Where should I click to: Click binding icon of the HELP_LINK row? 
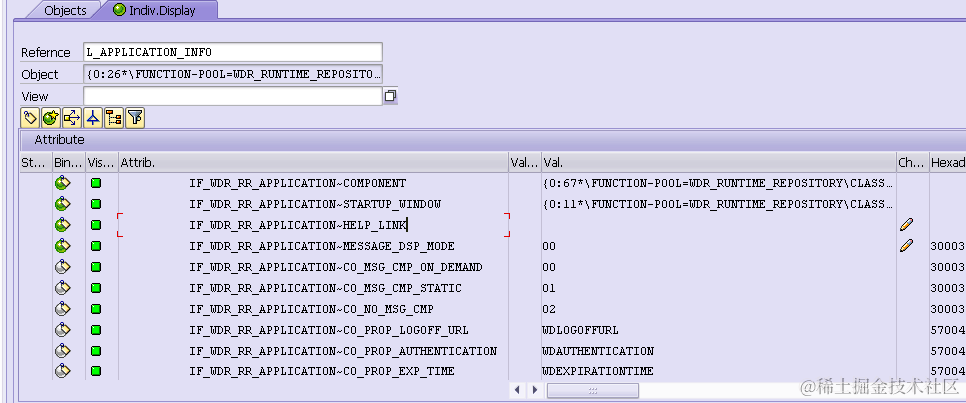[62, 225]
